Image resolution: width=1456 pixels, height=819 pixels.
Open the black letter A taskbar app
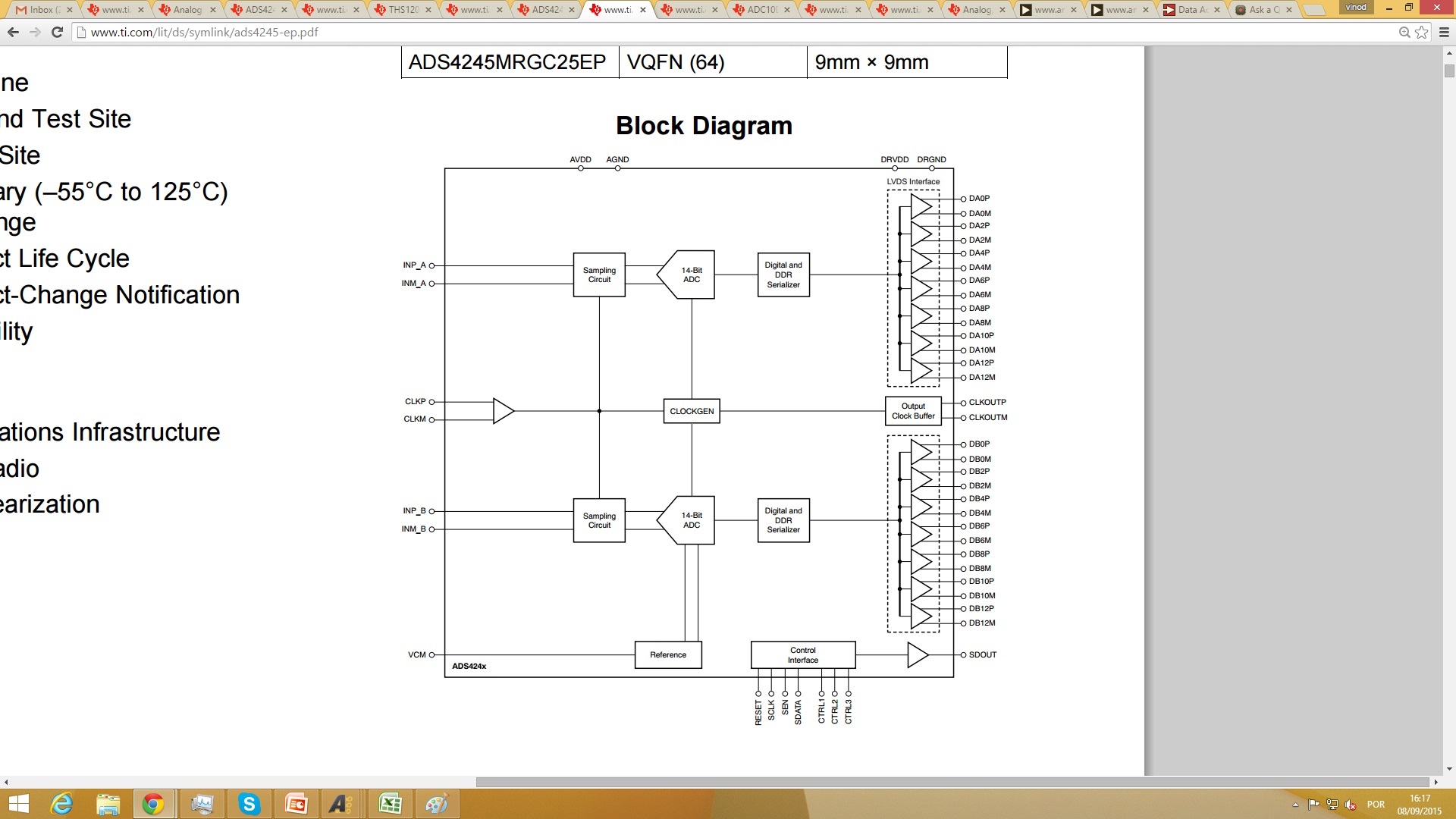pyautogui.click(x=341, y=804)
